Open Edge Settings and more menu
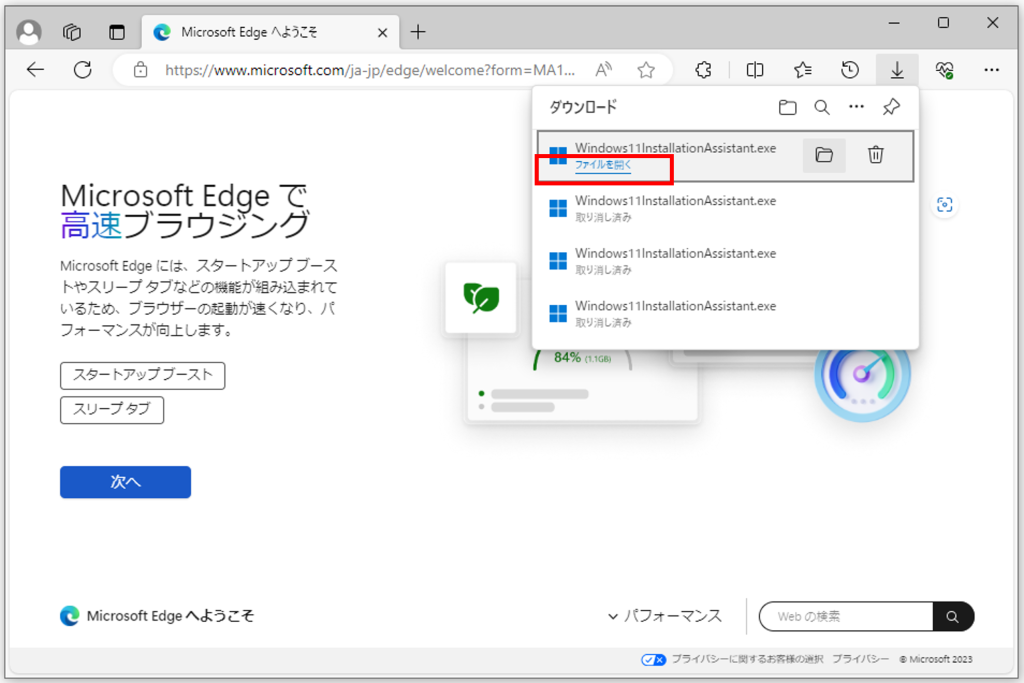Viewport: 1024px width, 683px height. point(991,70)
